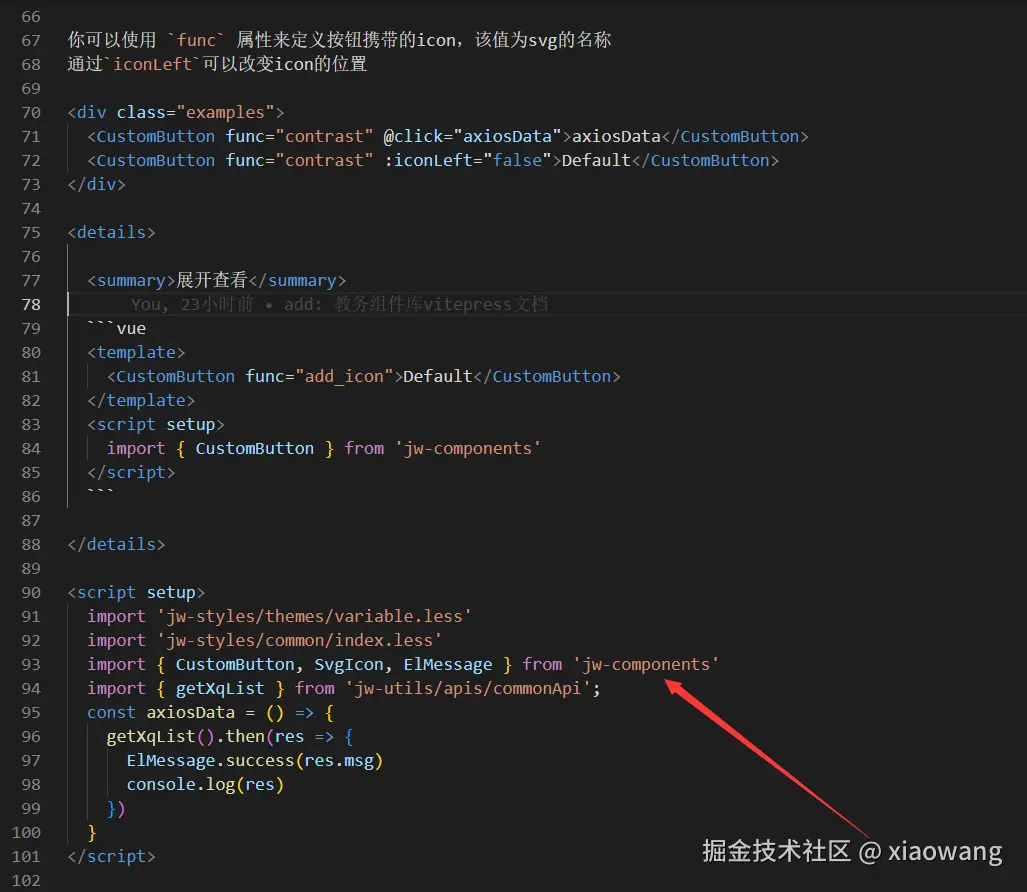Click :iconLeft="false" attribute on line 72
Image resolution: width=1027 pixels, height=892 pixels.
[468, 161]
